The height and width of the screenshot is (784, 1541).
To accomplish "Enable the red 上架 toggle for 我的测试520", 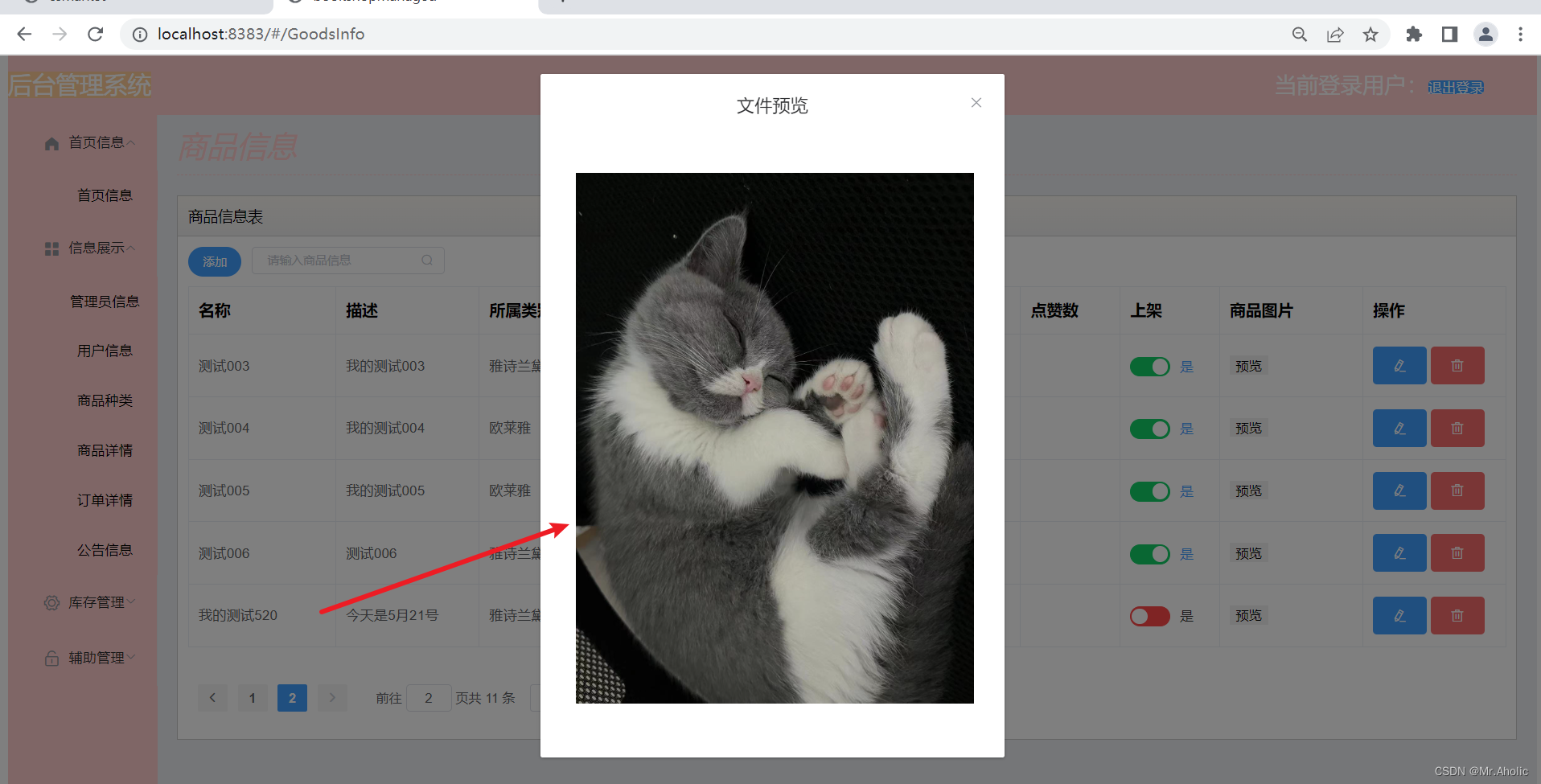I will pos(1149,615).
